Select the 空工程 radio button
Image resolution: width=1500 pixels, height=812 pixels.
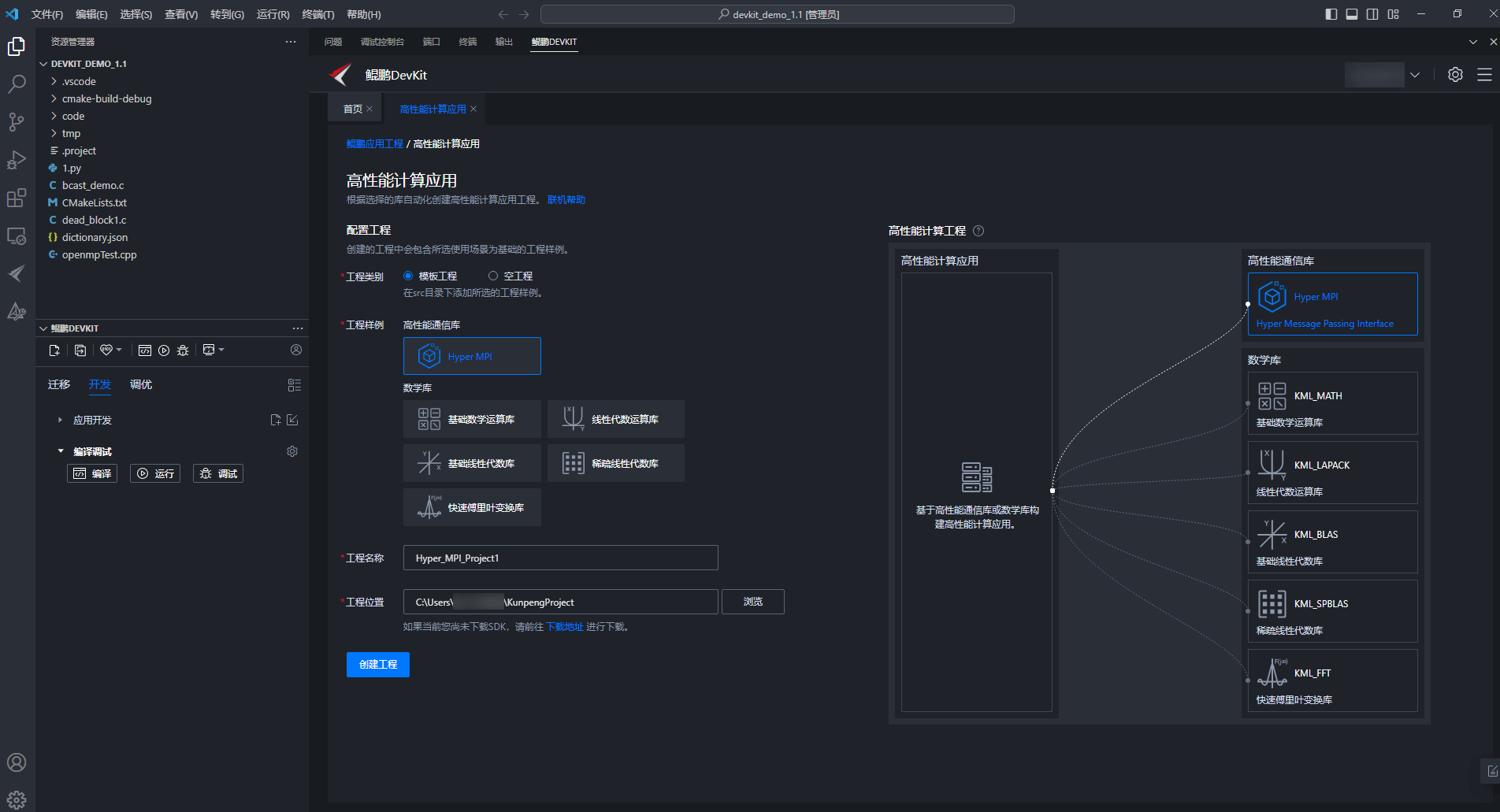click(493, 276)
